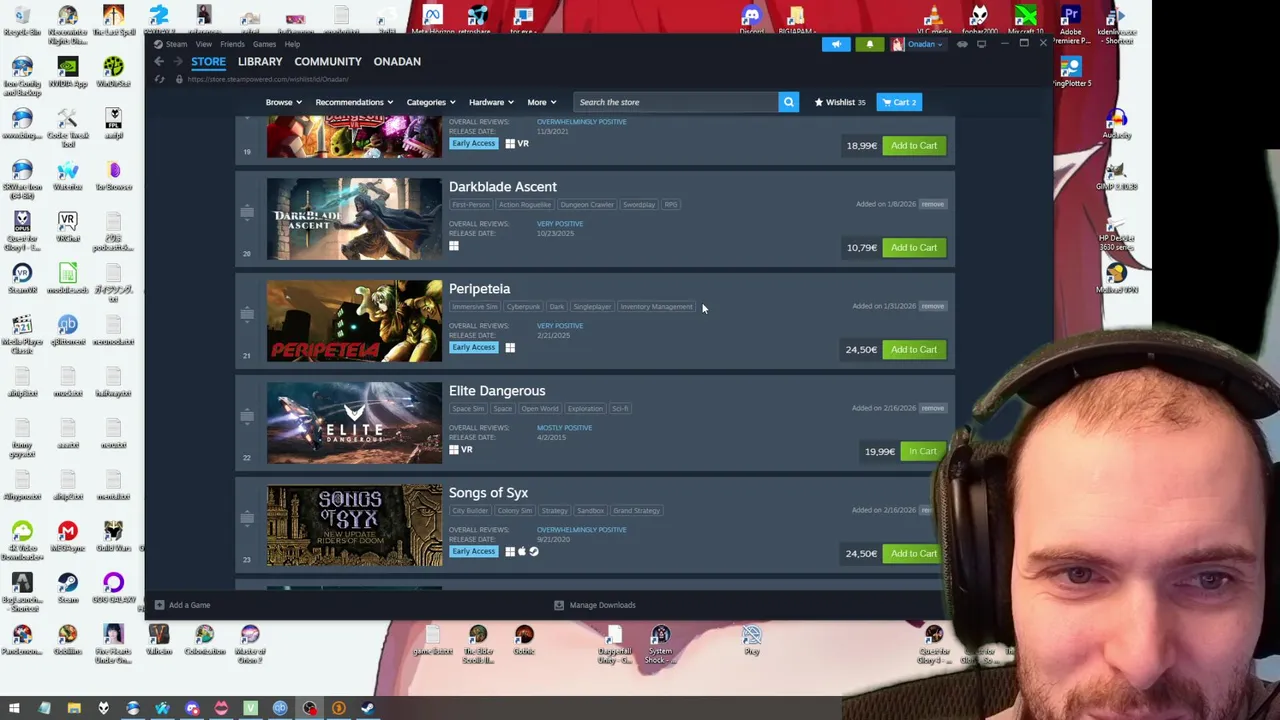1280x720 pixels.
Task: Open the Songs of Syx thumbnail
Action: pyautogui.click(x=354, y=525)
